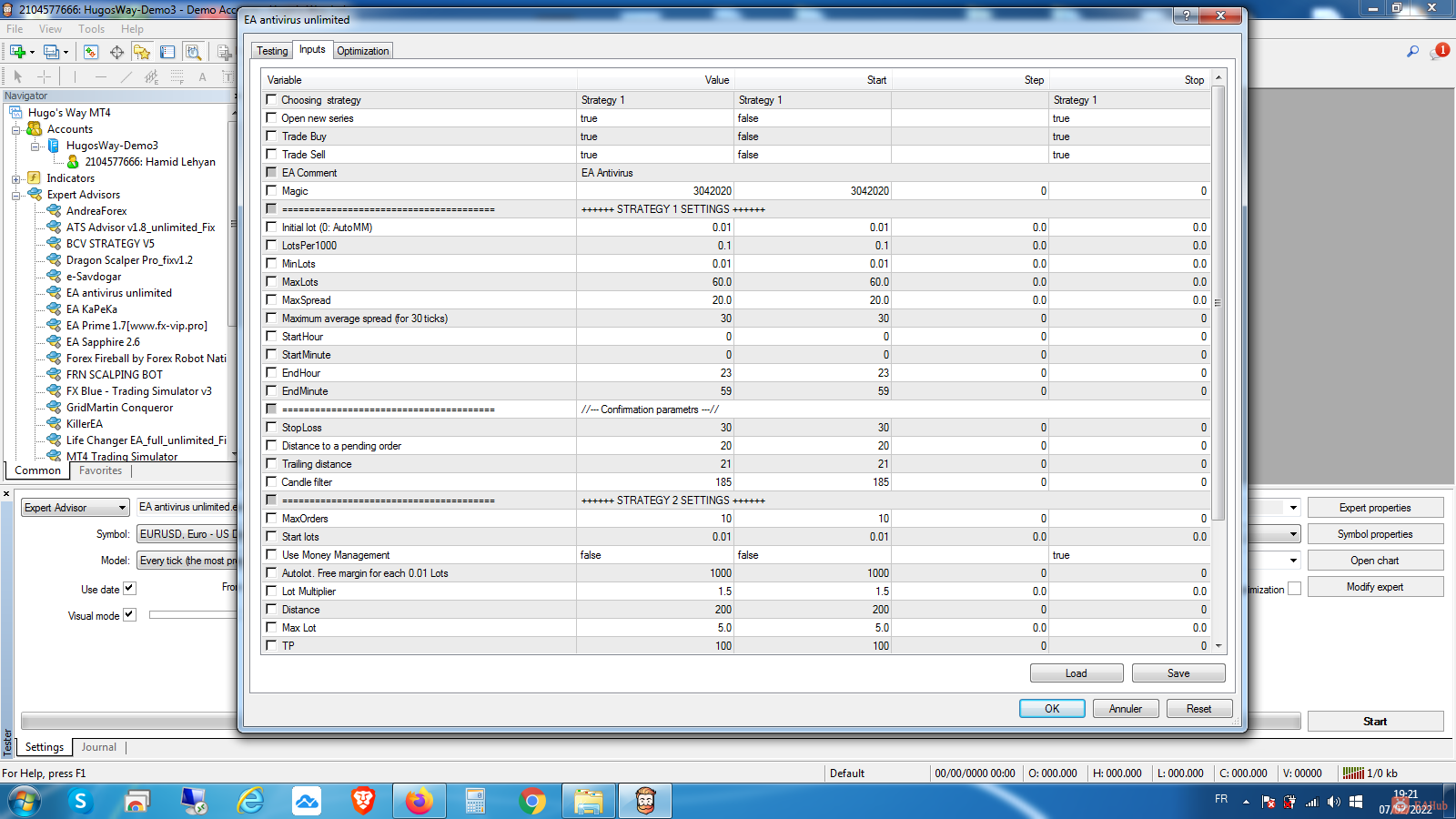
Task: Collapse the Expert Advisors tree node
Action: pos(15,195)
